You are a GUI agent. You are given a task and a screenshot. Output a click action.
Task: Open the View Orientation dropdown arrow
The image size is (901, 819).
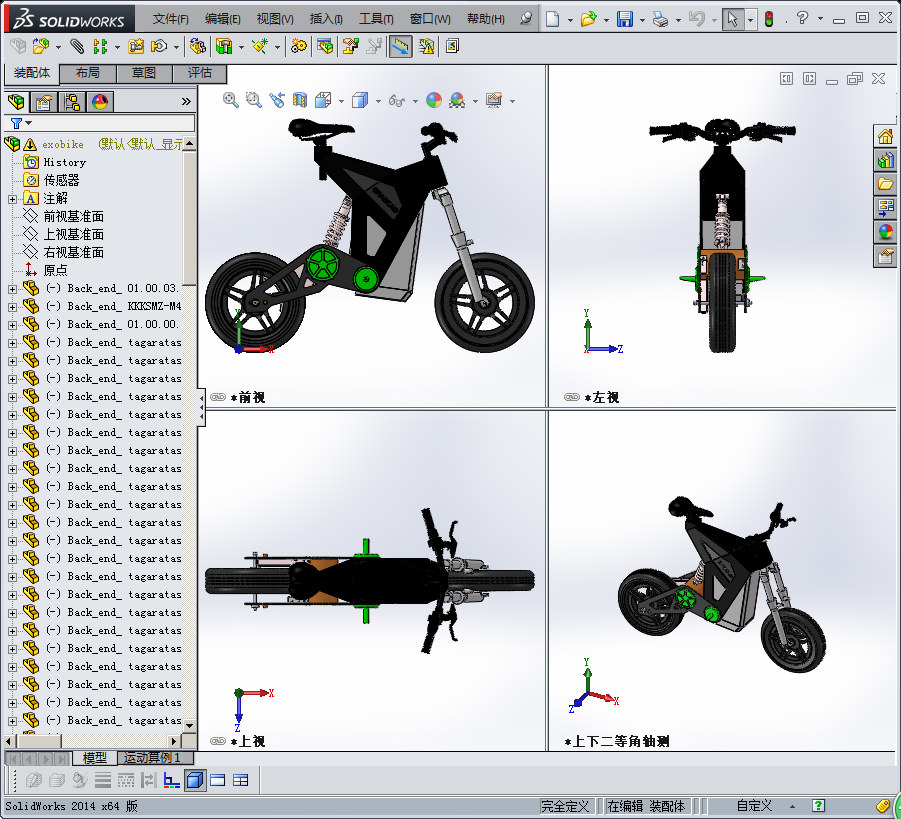coord(341,101)
